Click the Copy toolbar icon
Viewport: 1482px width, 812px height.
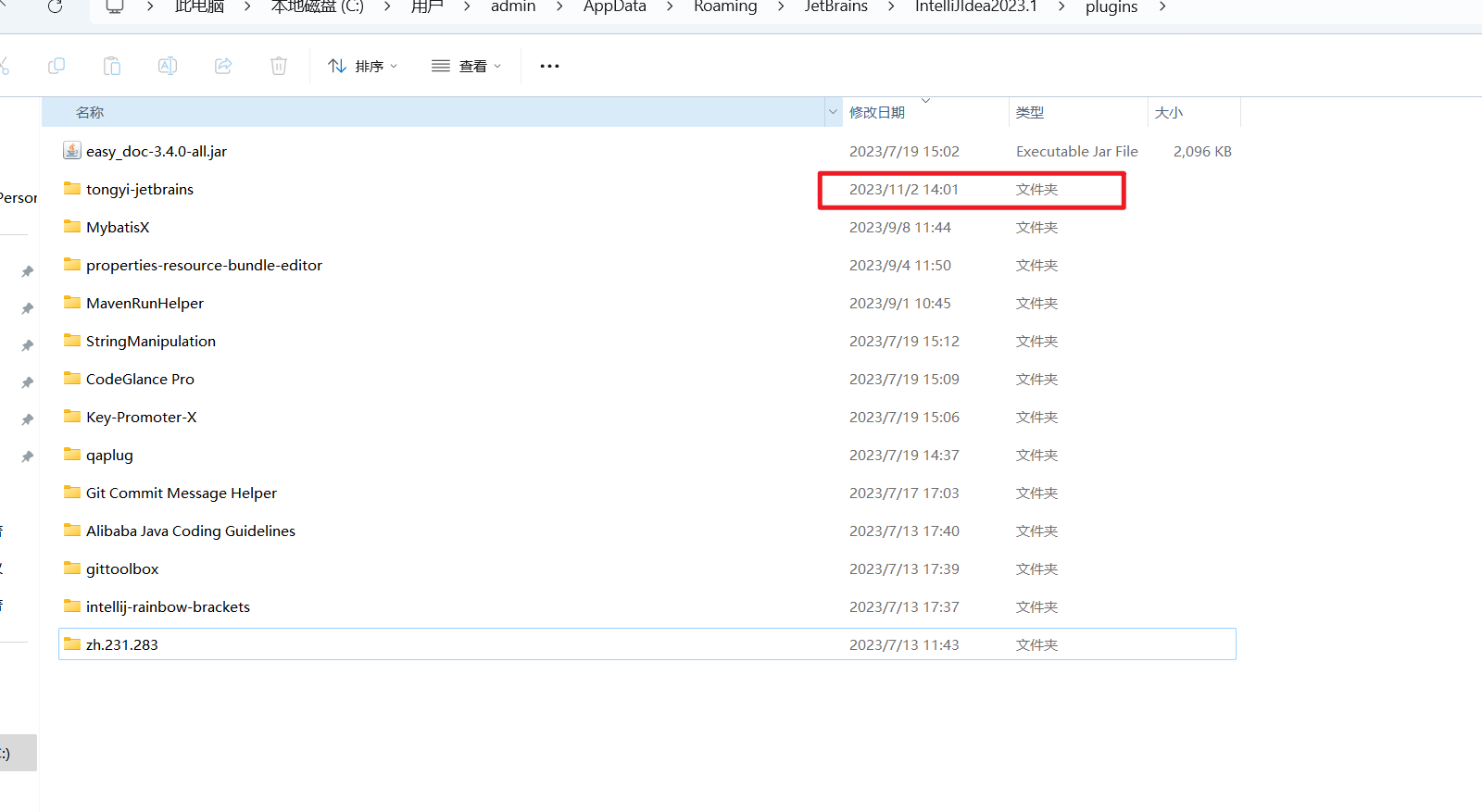[57, 66]
